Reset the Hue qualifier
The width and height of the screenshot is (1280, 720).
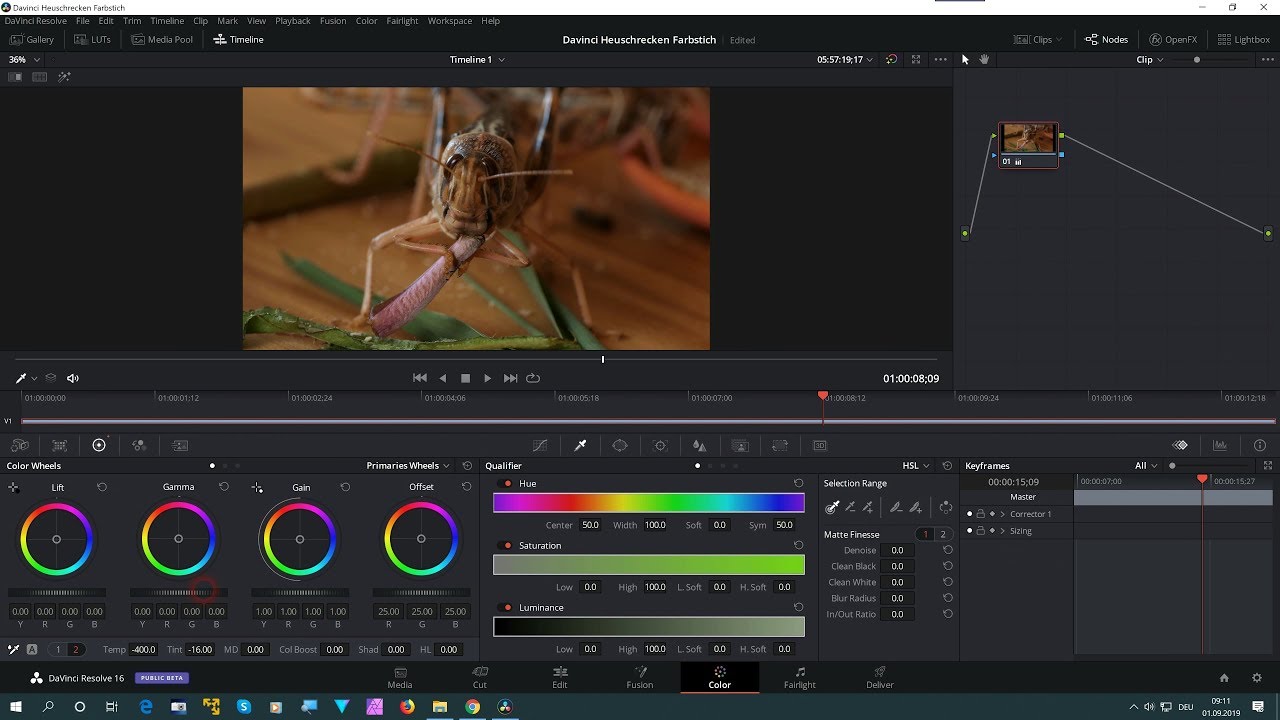(798, 484)
